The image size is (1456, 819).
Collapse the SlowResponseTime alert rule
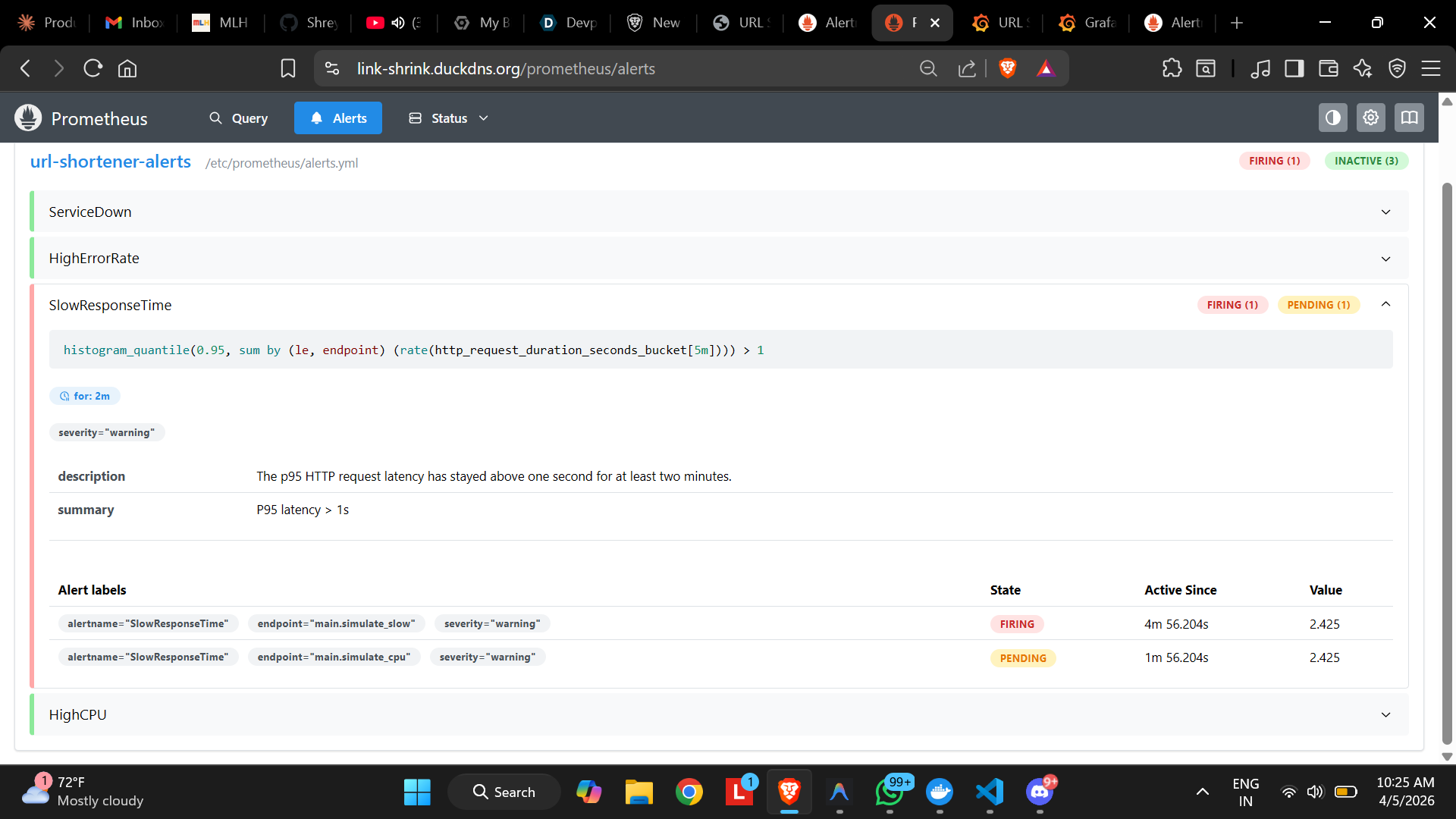tap(1385, 305)
